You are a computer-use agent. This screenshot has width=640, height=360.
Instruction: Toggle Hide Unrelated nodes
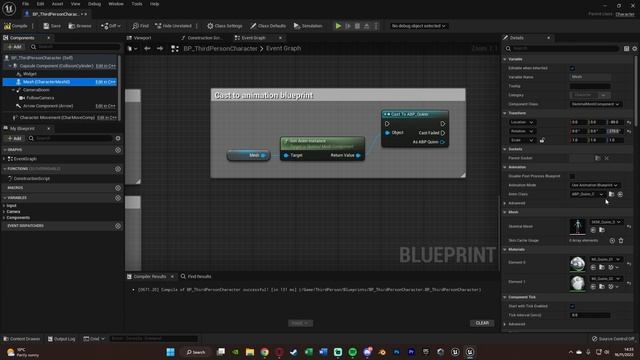[x=173, y=26]
